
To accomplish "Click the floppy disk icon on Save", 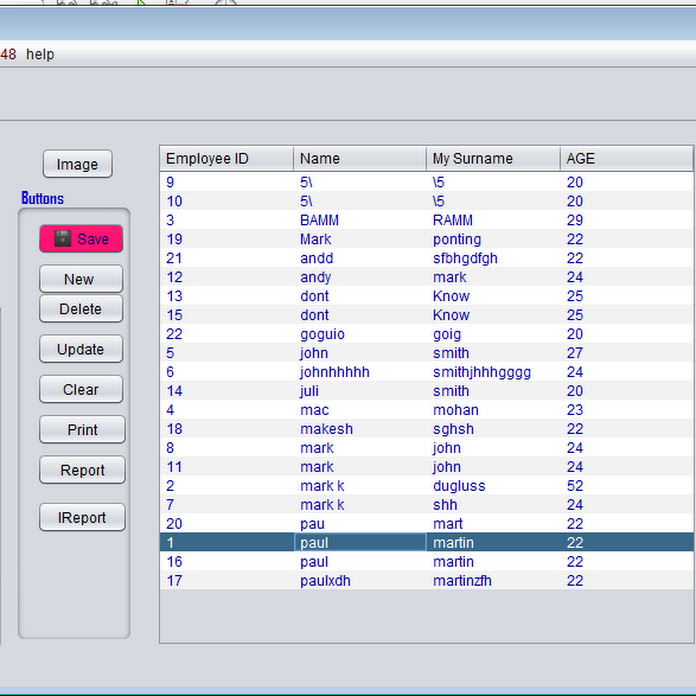I will tap(63, 239).
